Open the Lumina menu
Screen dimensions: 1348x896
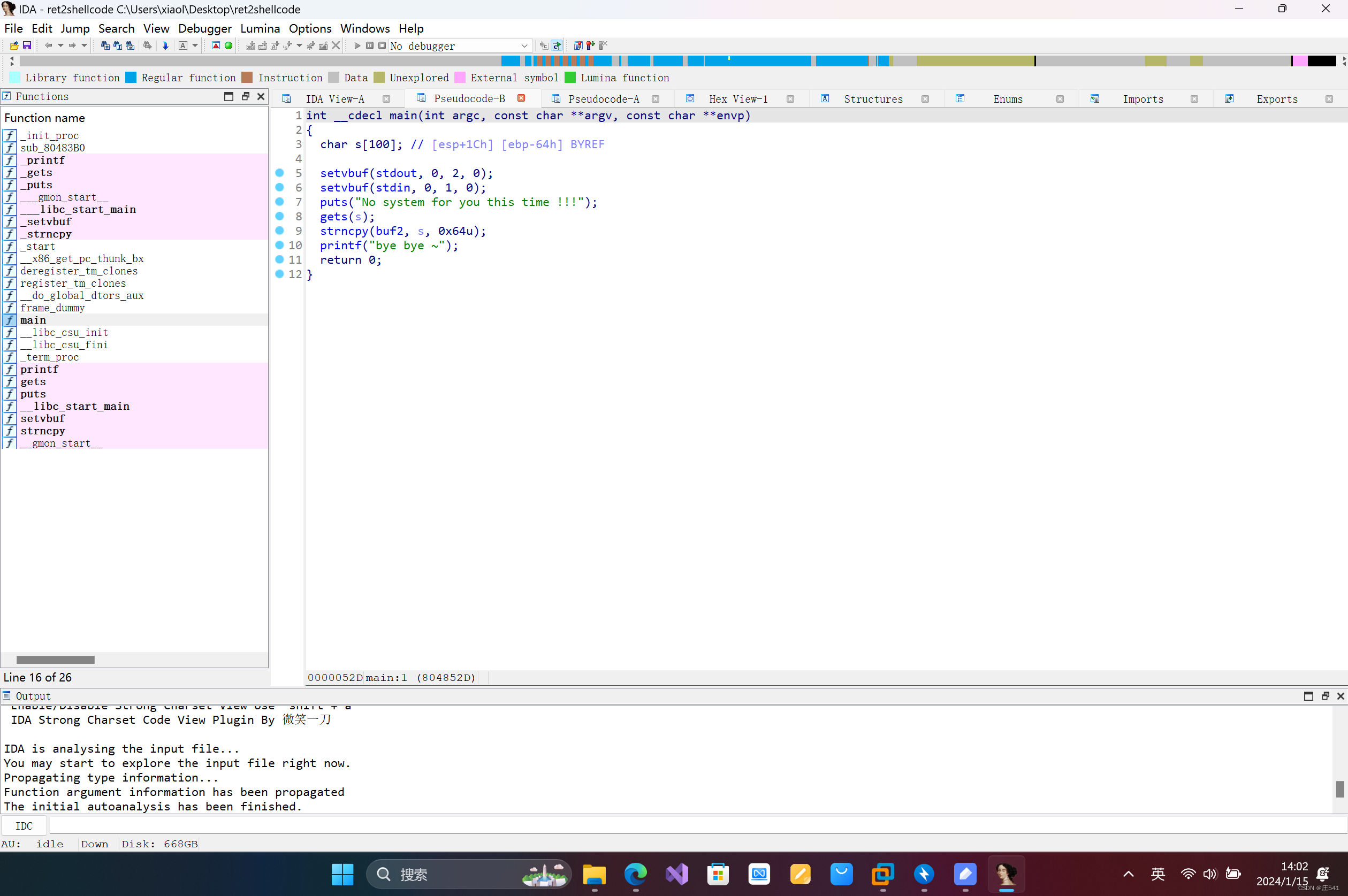(x=260, y=28)
